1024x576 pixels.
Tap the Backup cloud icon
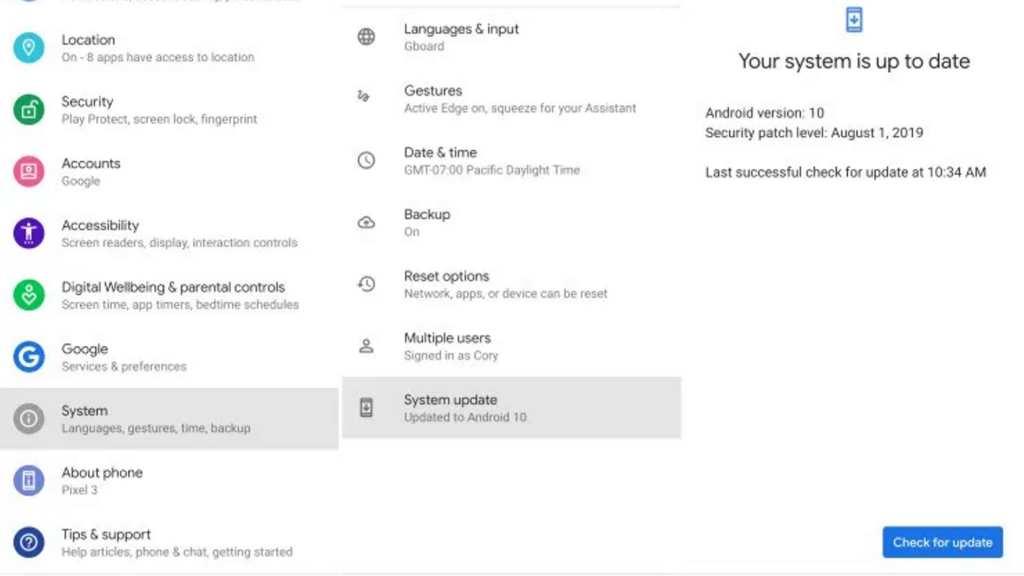pos(366,222)
